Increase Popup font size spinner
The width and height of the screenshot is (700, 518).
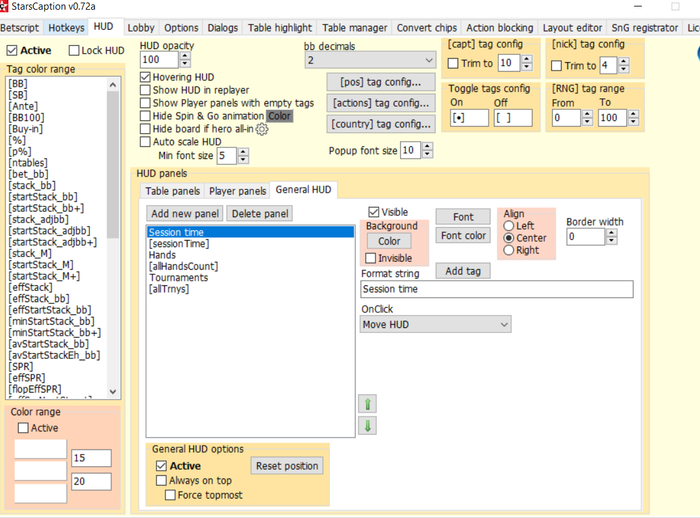pyautogui.click(x=428, y=146)
